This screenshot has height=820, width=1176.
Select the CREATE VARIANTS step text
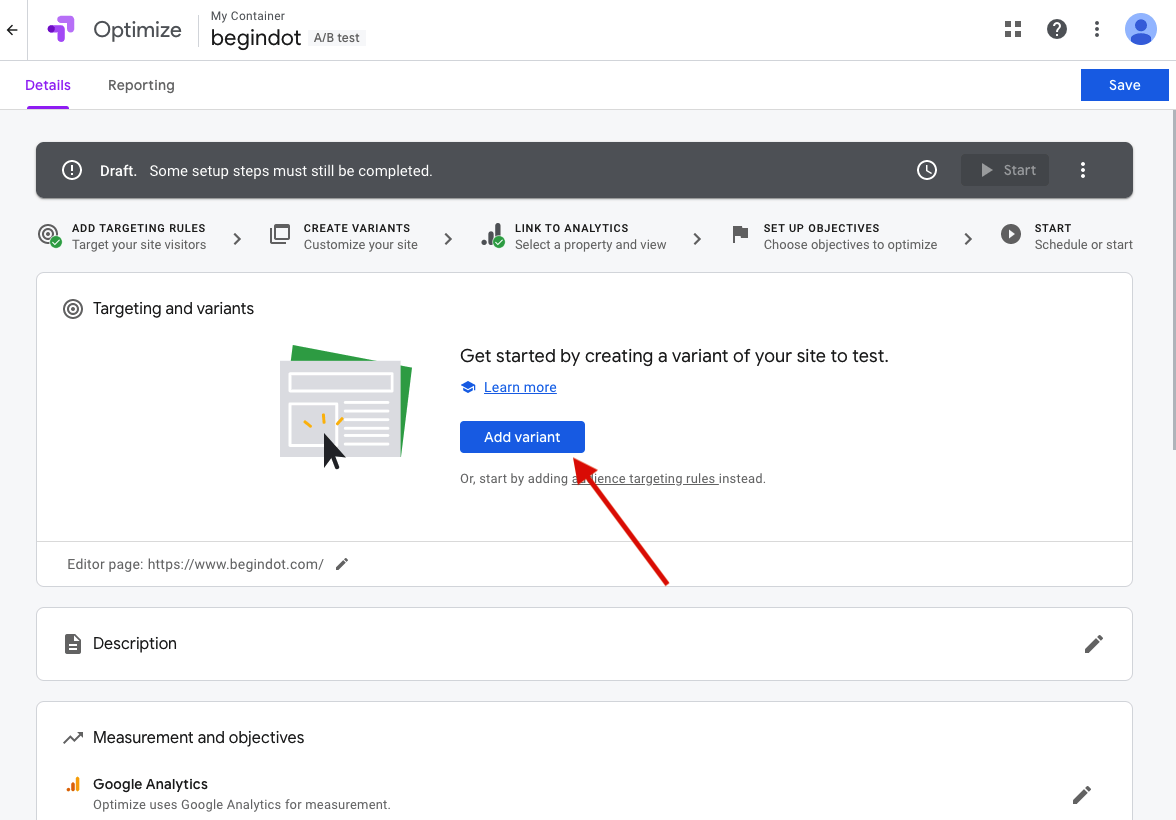pos(357,228)
